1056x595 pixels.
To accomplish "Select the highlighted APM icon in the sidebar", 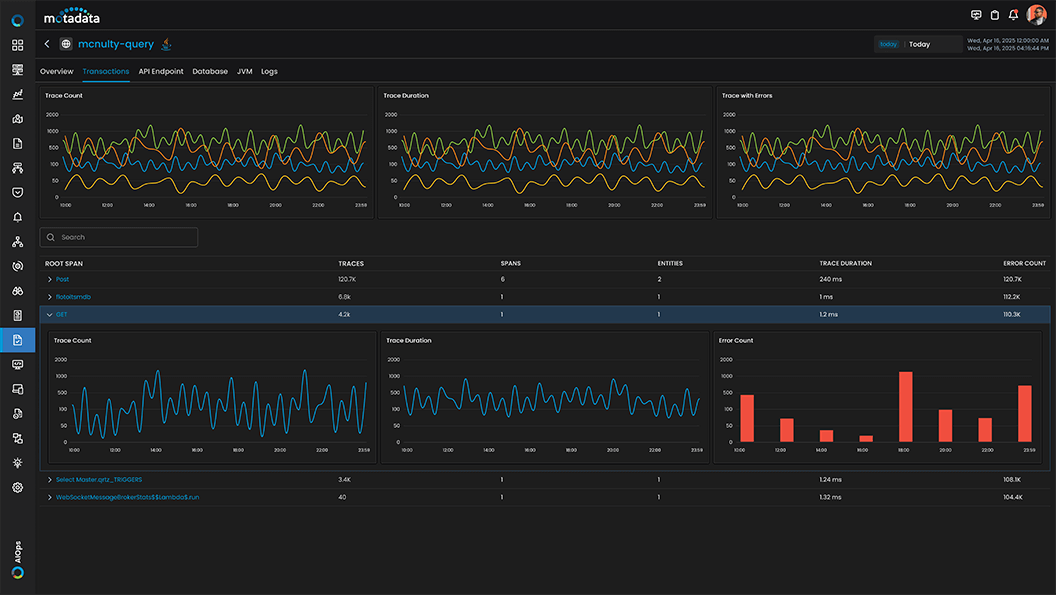I will [x=17, y=339].
